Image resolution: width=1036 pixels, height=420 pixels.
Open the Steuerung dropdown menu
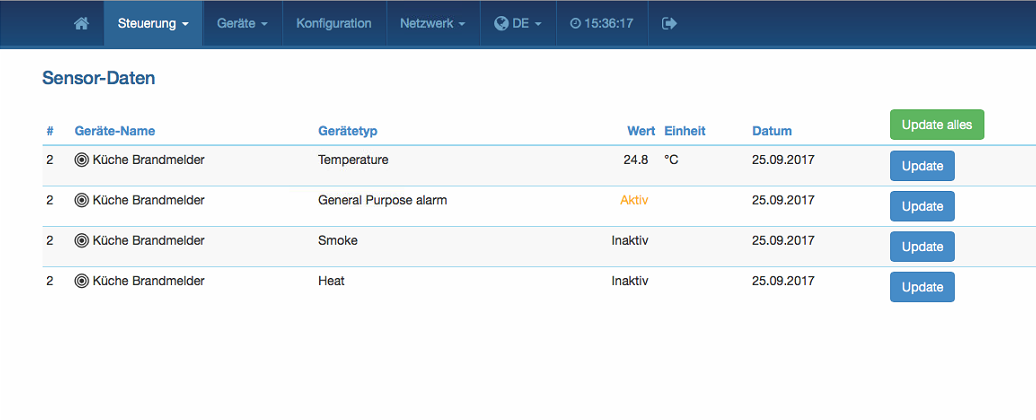(x=153, y=23)
